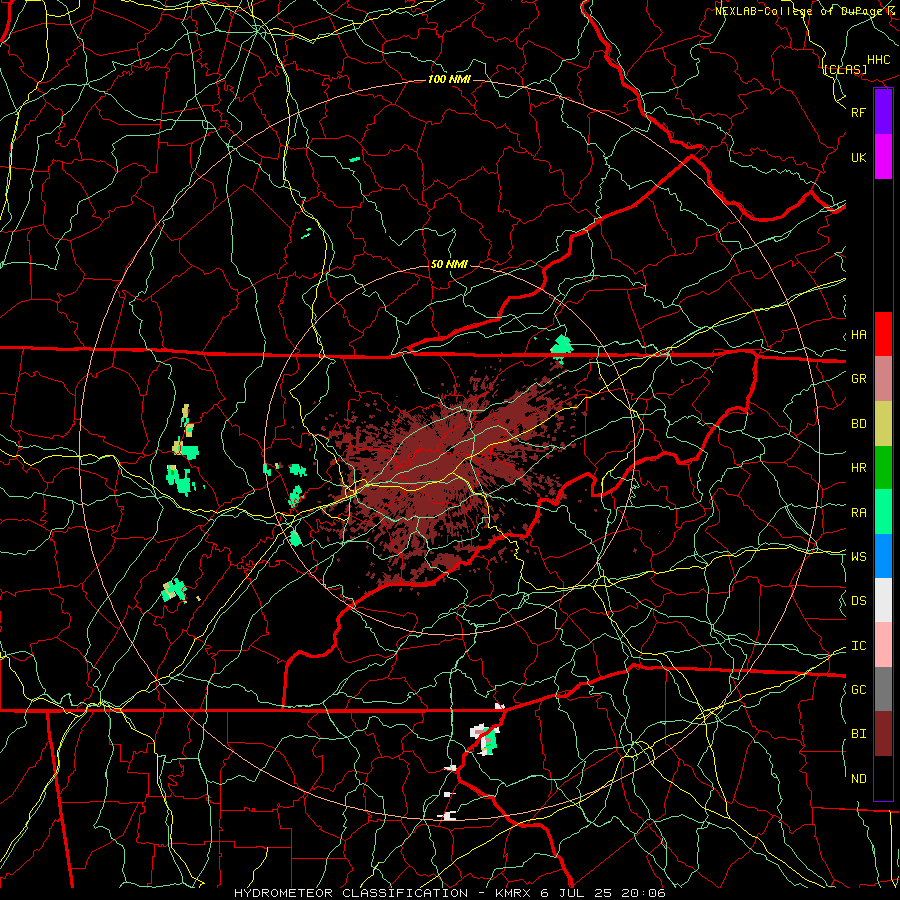This screenshot has height=900, width=900.
Task: Pick the dark green HR legend swatch
Action: [883, 468]
